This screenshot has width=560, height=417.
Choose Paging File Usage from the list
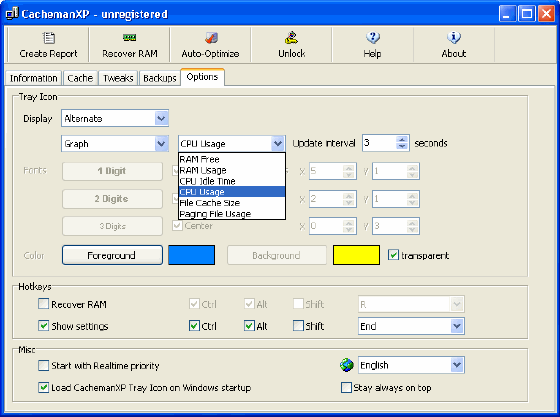pos(232,213)
